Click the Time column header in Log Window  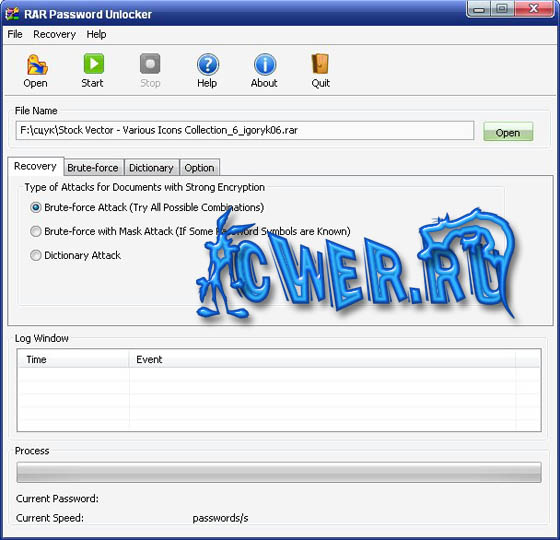tap(73, 359)
